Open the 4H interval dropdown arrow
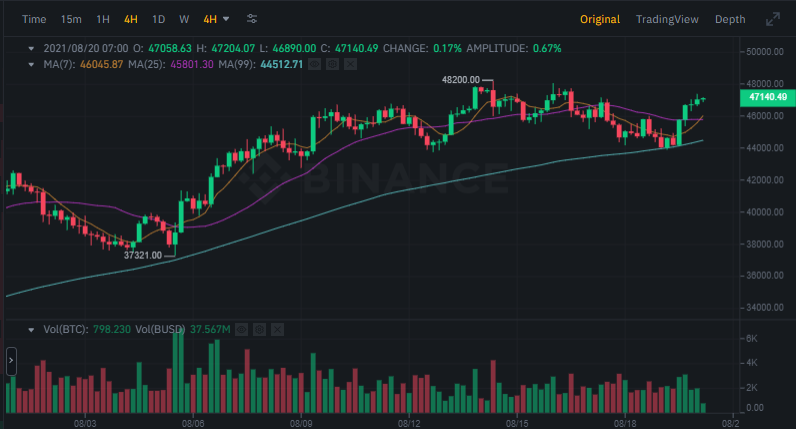The width and height of the screenshot is (796, 429). 226,19
